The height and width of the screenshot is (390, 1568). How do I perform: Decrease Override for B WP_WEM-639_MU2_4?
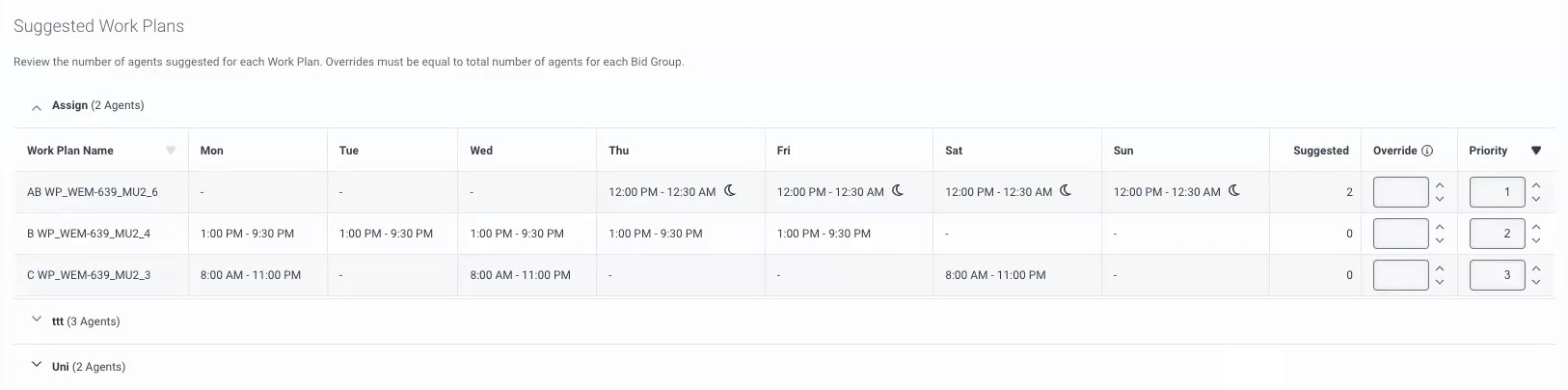pos(1440,240)
